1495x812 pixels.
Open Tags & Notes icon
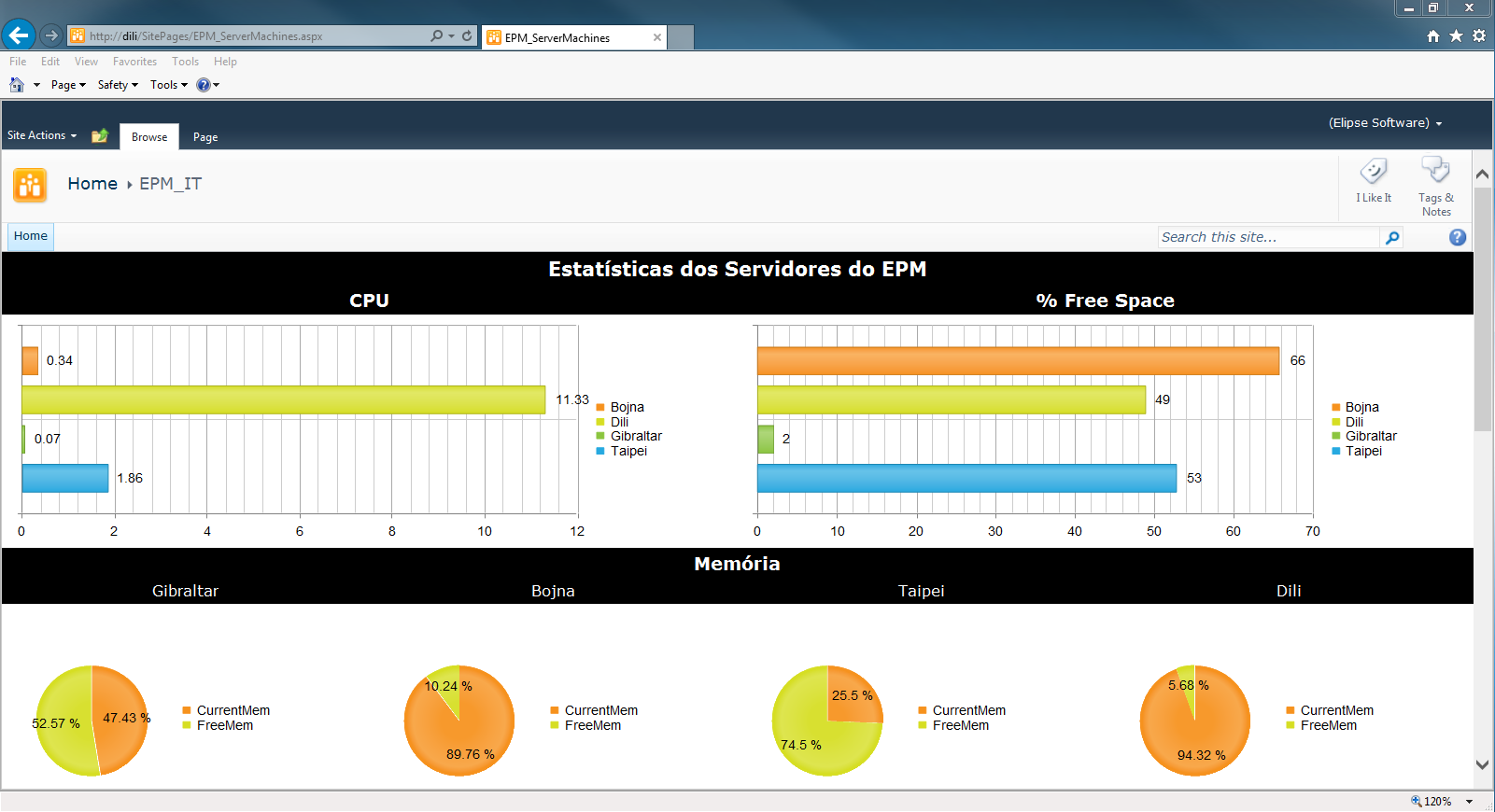(x=1435, y=171)
